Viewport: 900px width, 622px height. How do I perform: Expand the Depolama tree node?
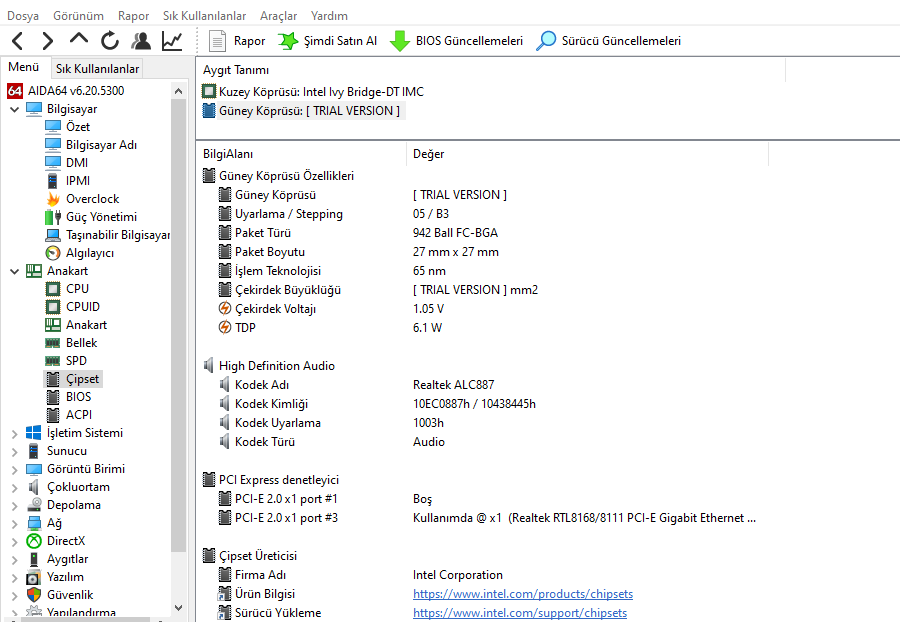pos(15,505)
